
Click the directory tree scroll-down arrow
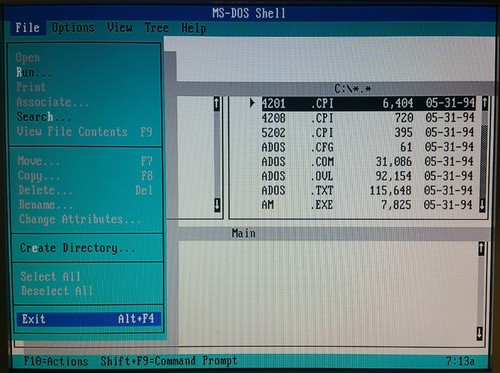pyautogui.click(x=217, y=205)
